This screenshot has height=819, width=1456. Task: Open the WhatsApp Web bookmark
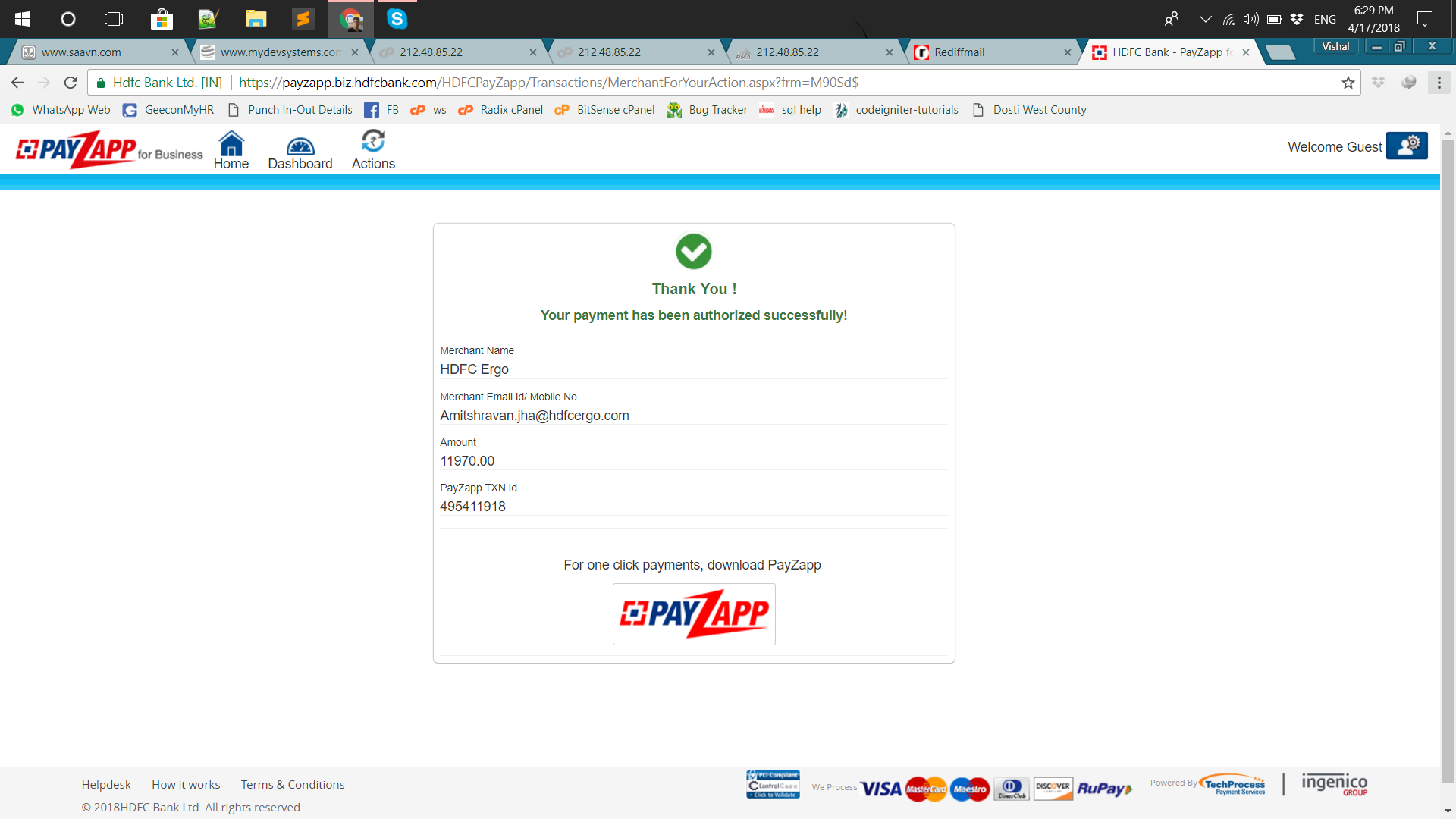[61, 110]
